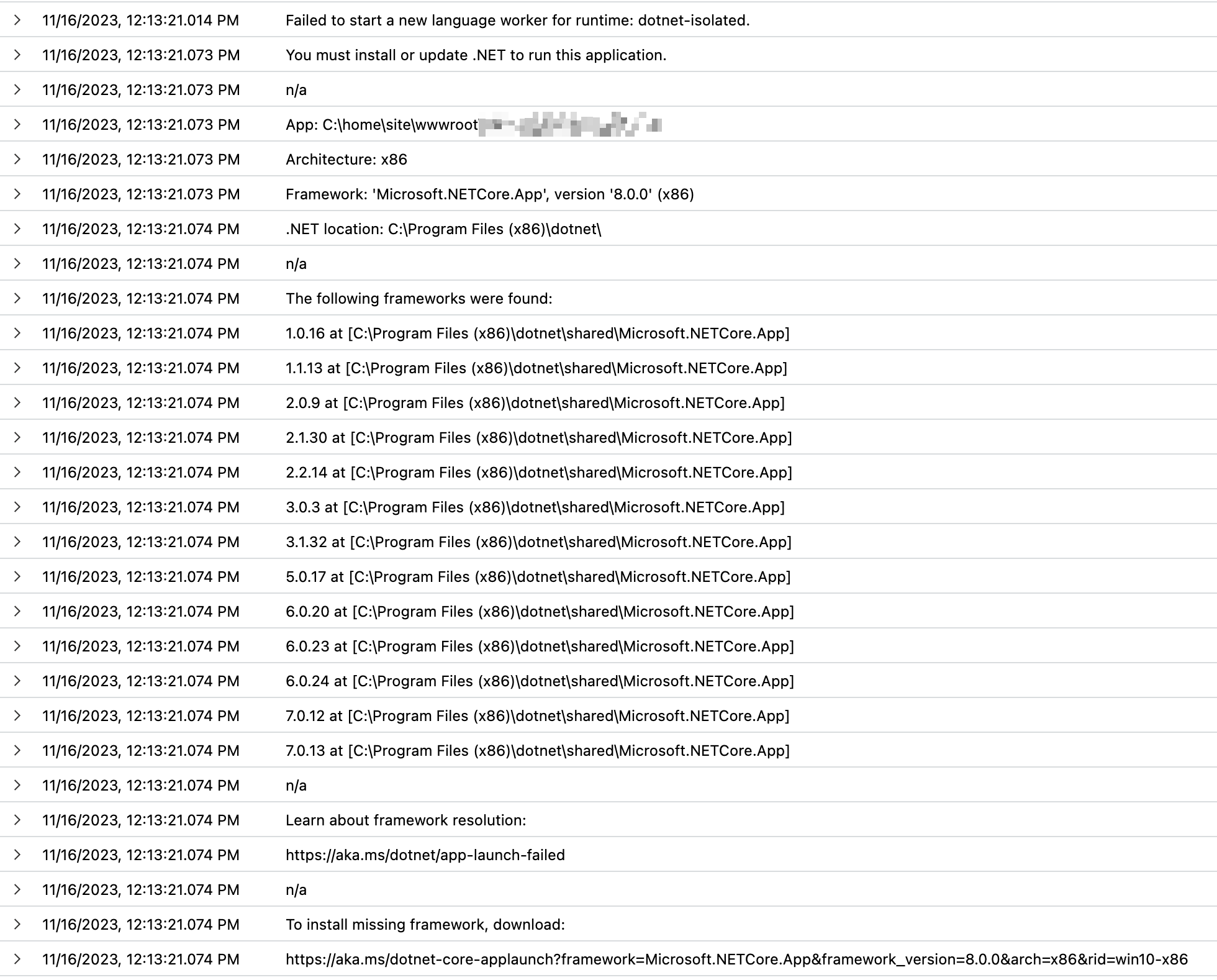
Task: Select the '2.2.14' framework log row
Action: coord(539,473)
